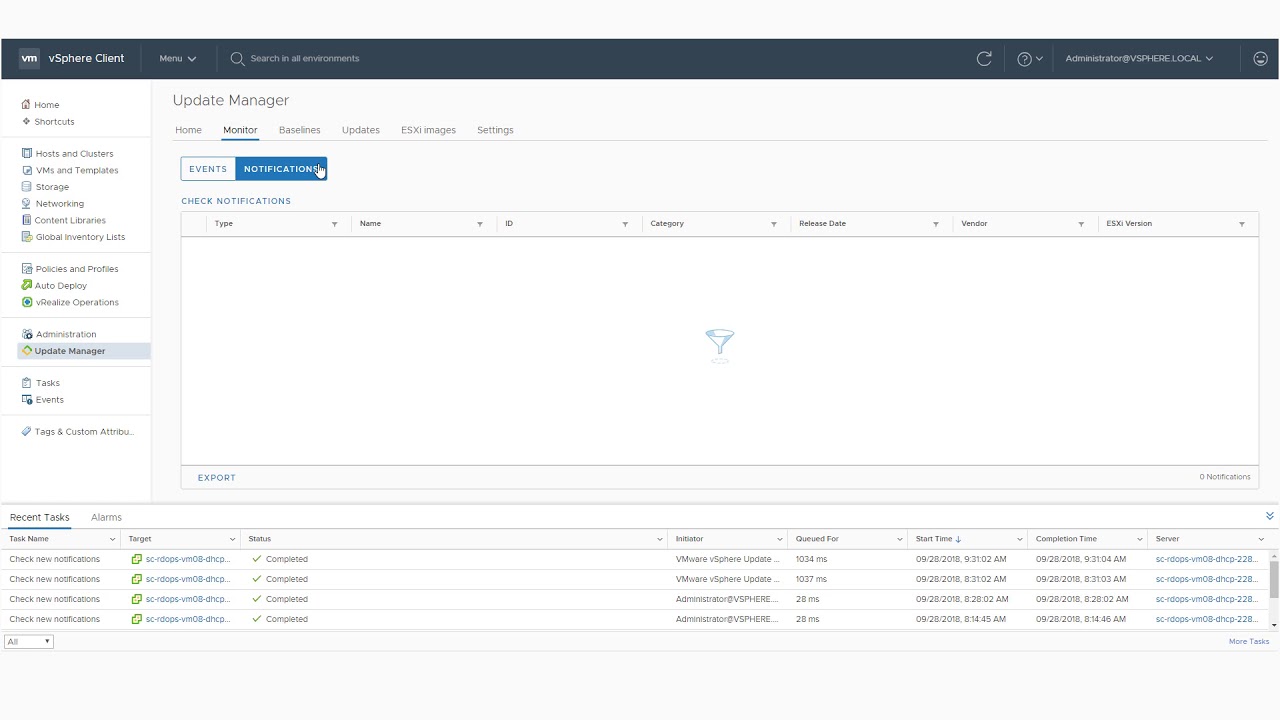Click the Policies and Profiles icon
Image resolution: width=1280 pixels, height=720 pixels.
[x=27, y=268]
